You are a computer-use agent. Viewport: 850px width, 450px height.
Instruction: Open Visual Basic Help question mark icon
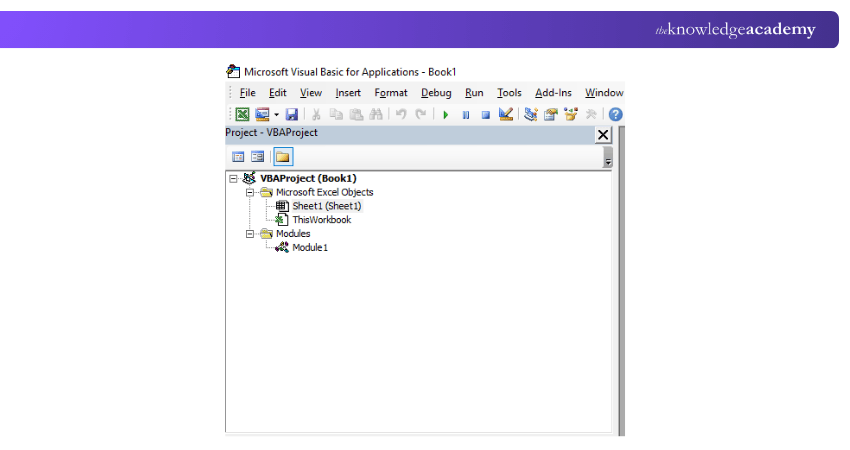[615, 115]
